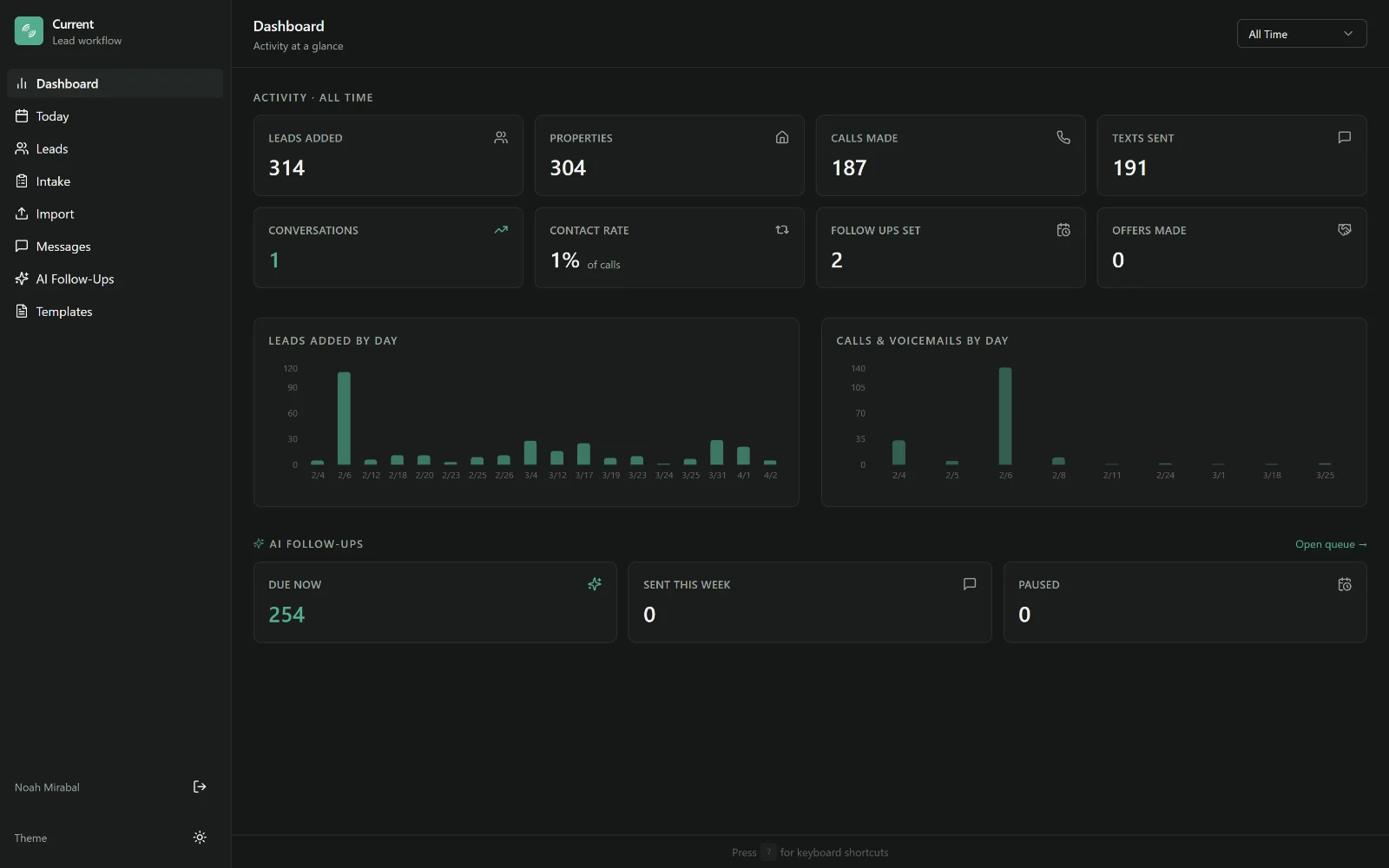Go to Dashboard in the sidebar
This screenshot has width=1389, height=868.
115,83
